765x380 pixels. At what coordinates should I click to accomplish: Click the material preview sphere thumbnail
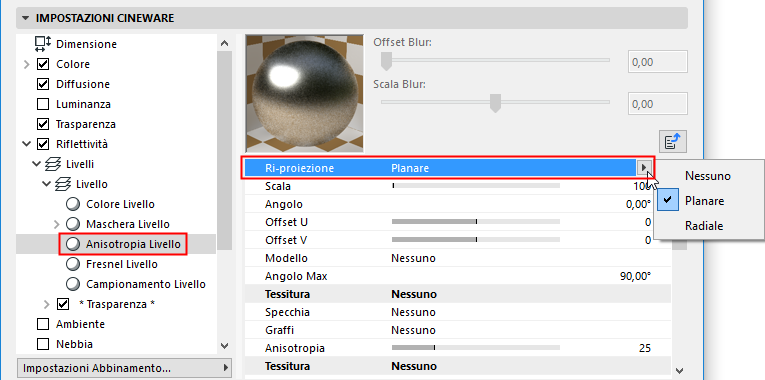305,93
